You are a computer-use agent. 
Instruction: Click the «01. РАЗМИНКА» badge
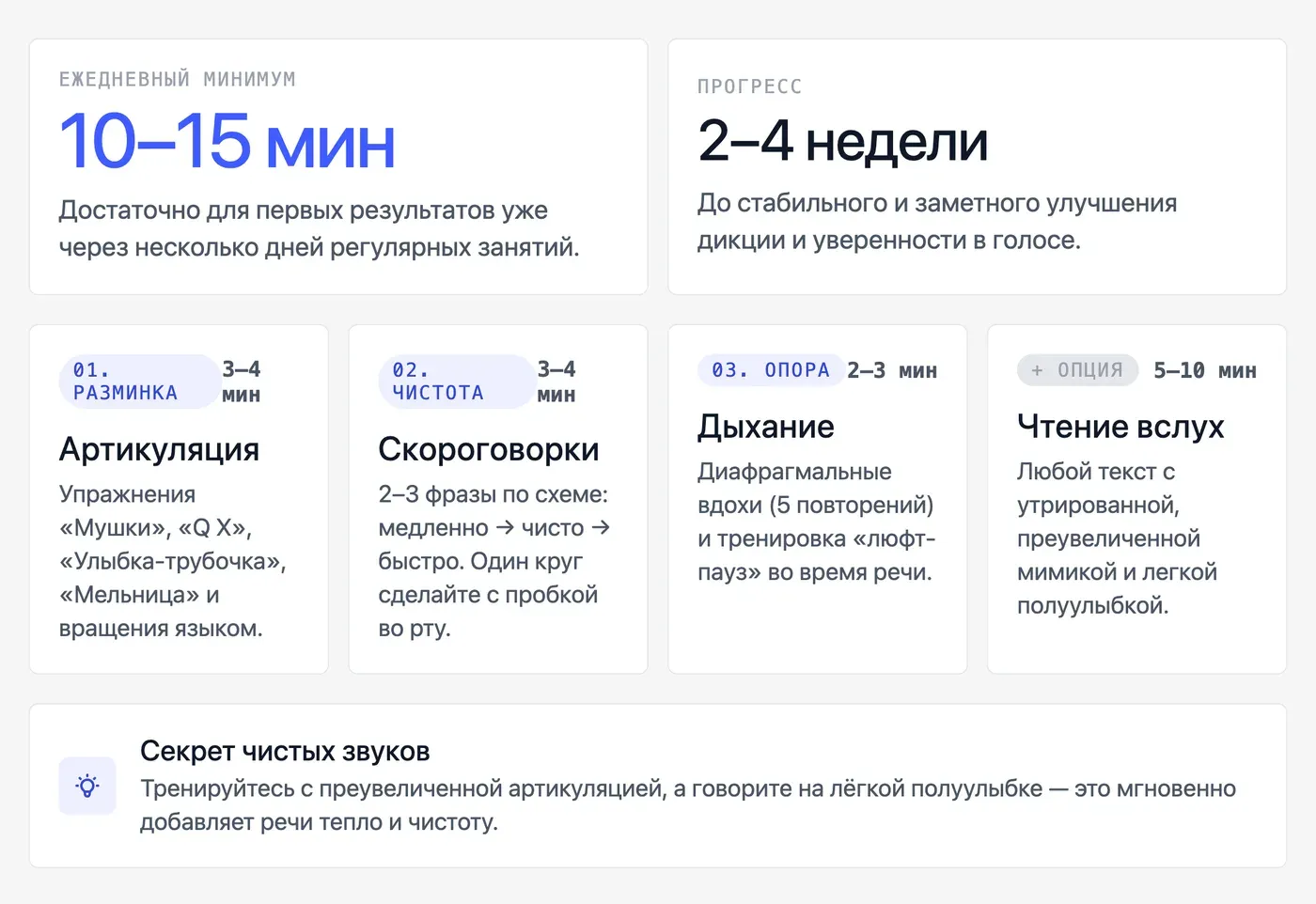pos(138,382)
